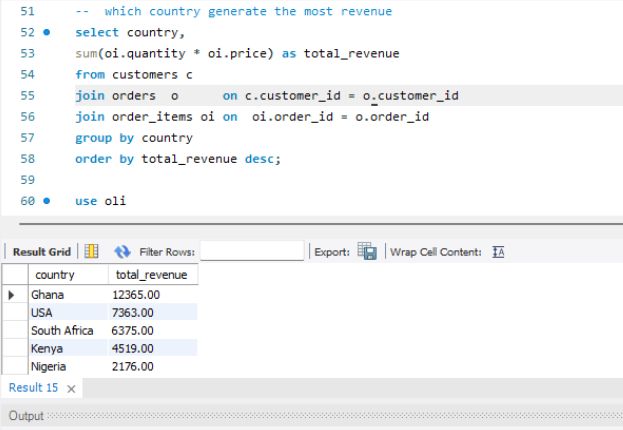
Task: Toggle Wrap Cell Content icon
Action: [498, 252]
